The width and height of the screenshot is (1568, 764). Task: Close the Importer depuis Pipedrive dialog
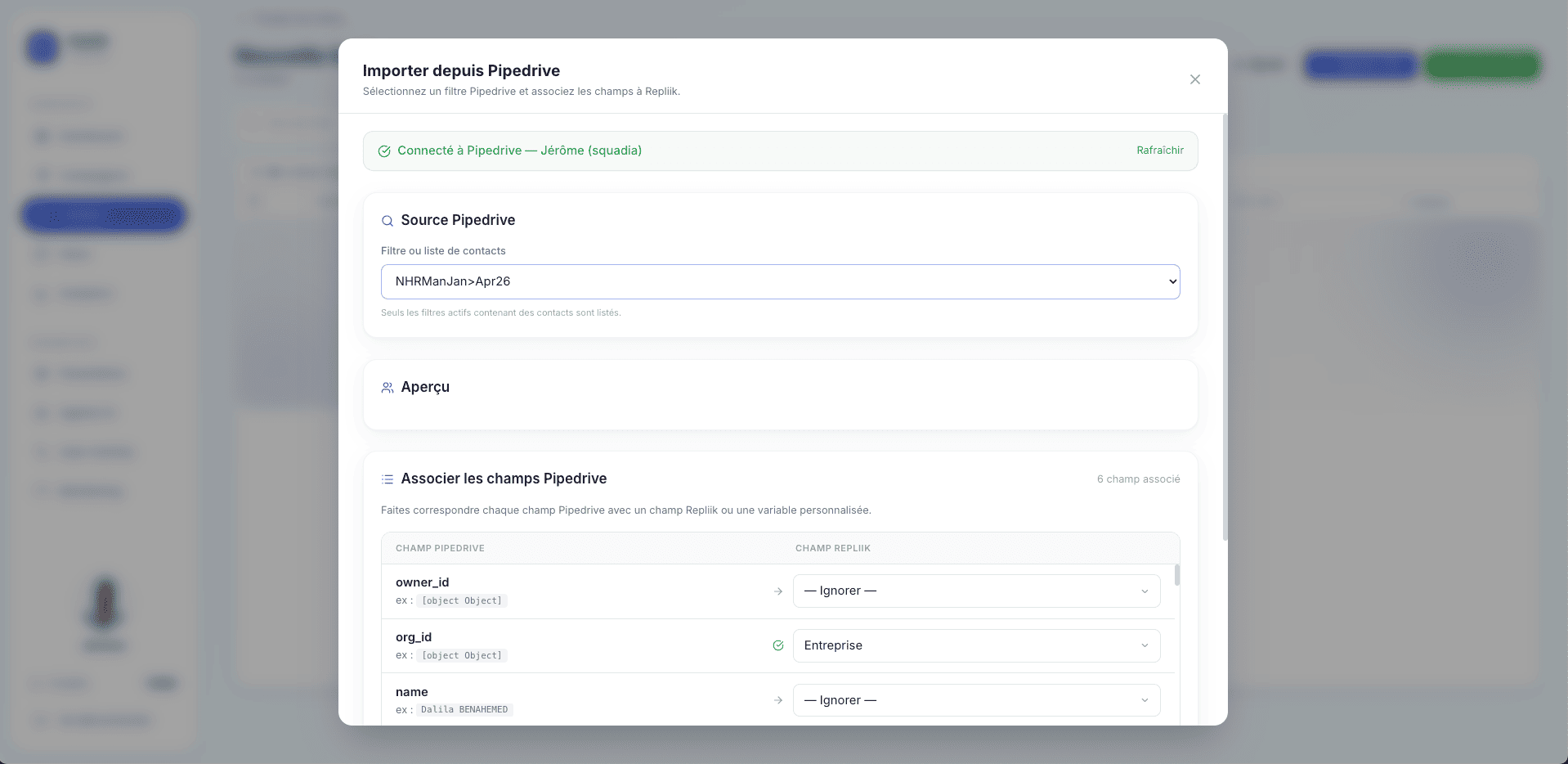click(1194, 79)
